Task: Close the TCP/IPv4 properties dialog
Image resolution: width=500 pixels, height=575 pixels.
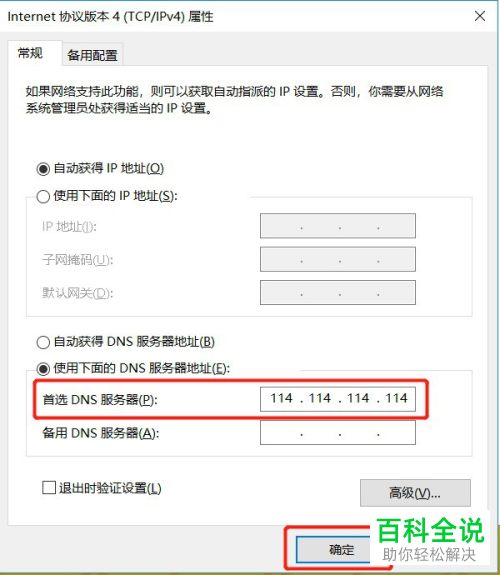Action: (480, 16)
